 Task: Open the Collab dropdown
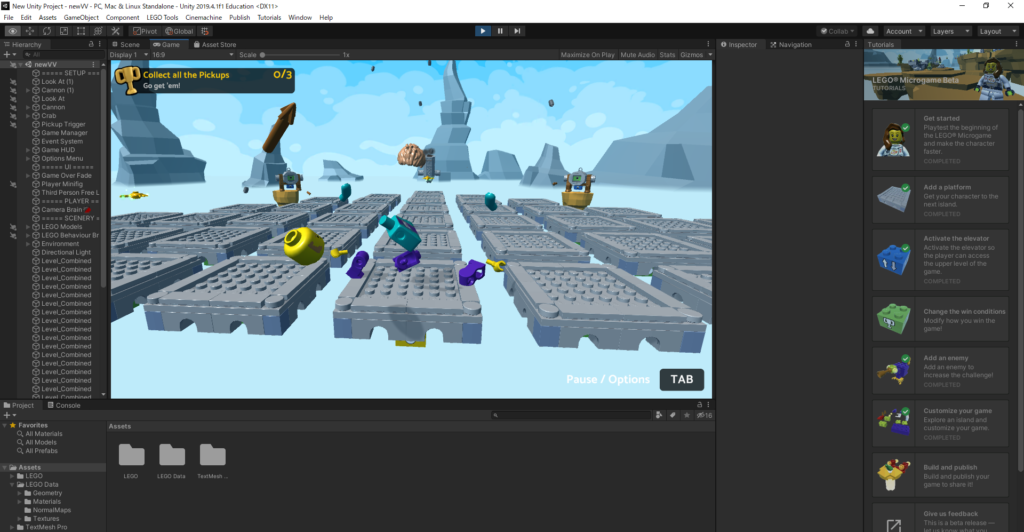coord(837,31)
